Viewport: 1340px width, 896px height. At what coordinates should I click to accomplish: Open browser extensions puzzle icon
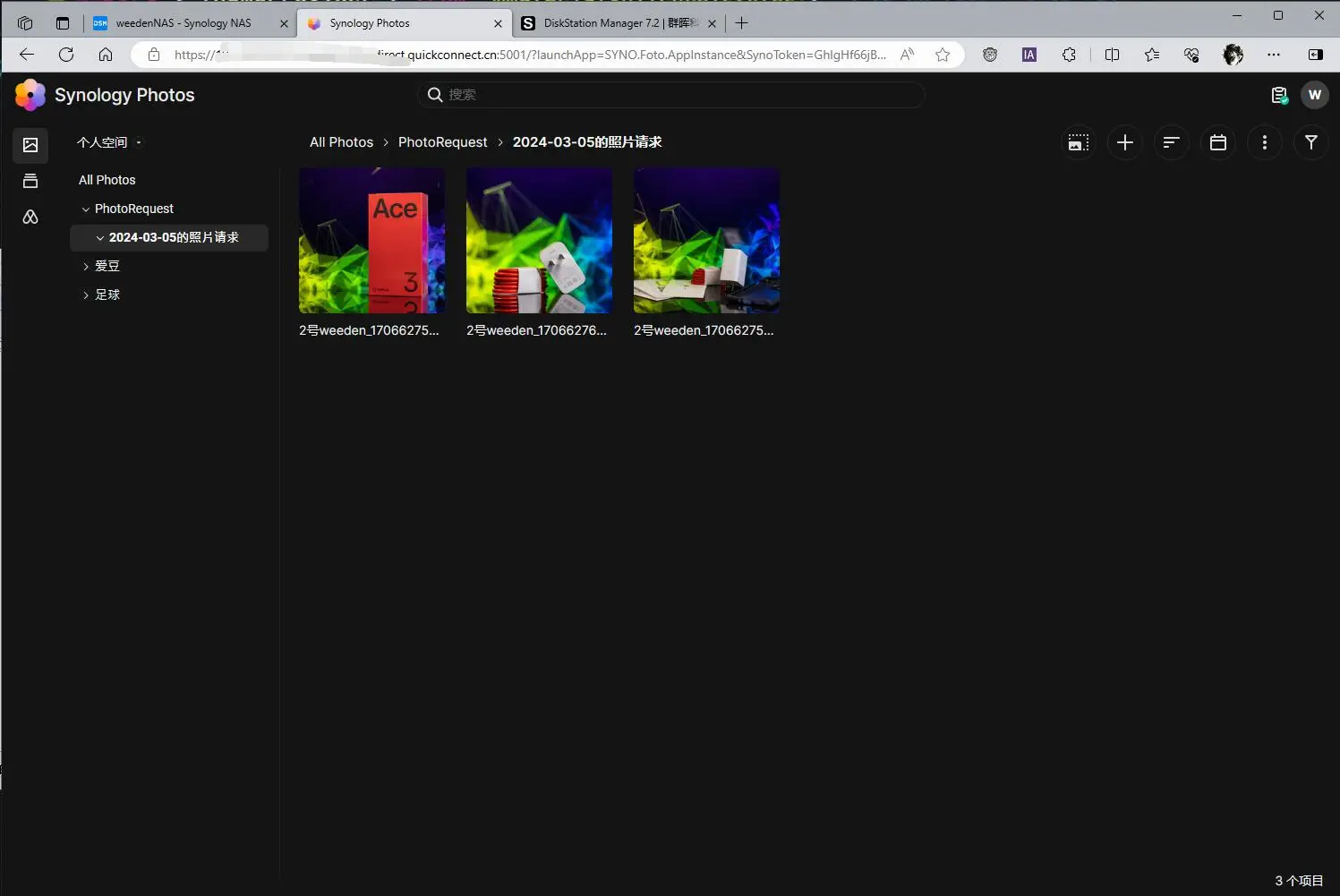(x=1069, y=55)
